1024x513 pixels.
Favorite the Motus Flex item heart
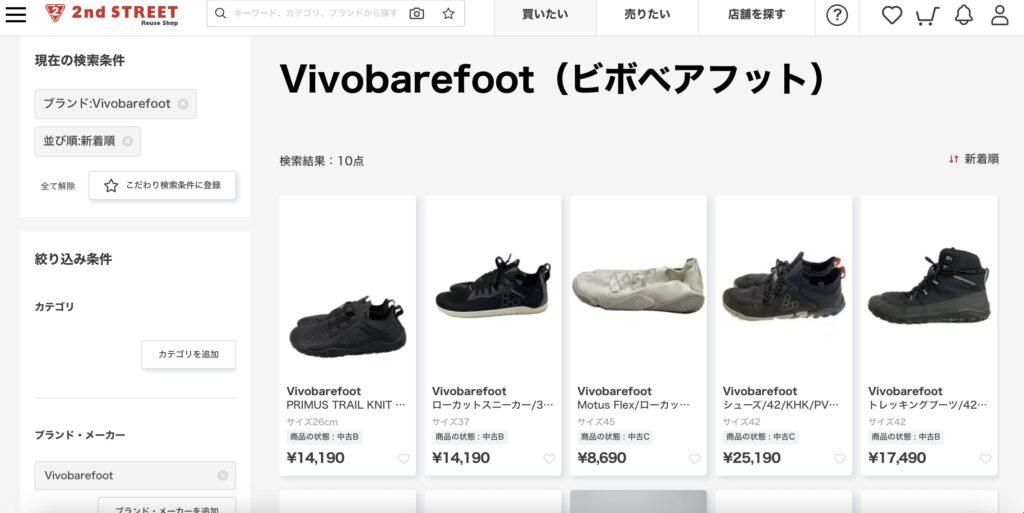695,458
